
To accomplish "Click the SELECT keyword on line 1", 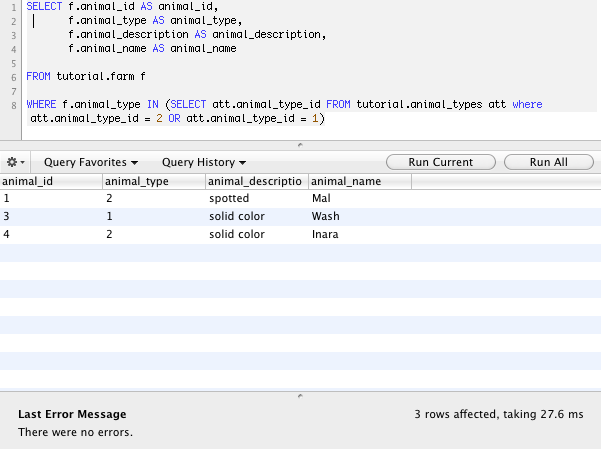I will pyautogui.click(x=44, y=7).
